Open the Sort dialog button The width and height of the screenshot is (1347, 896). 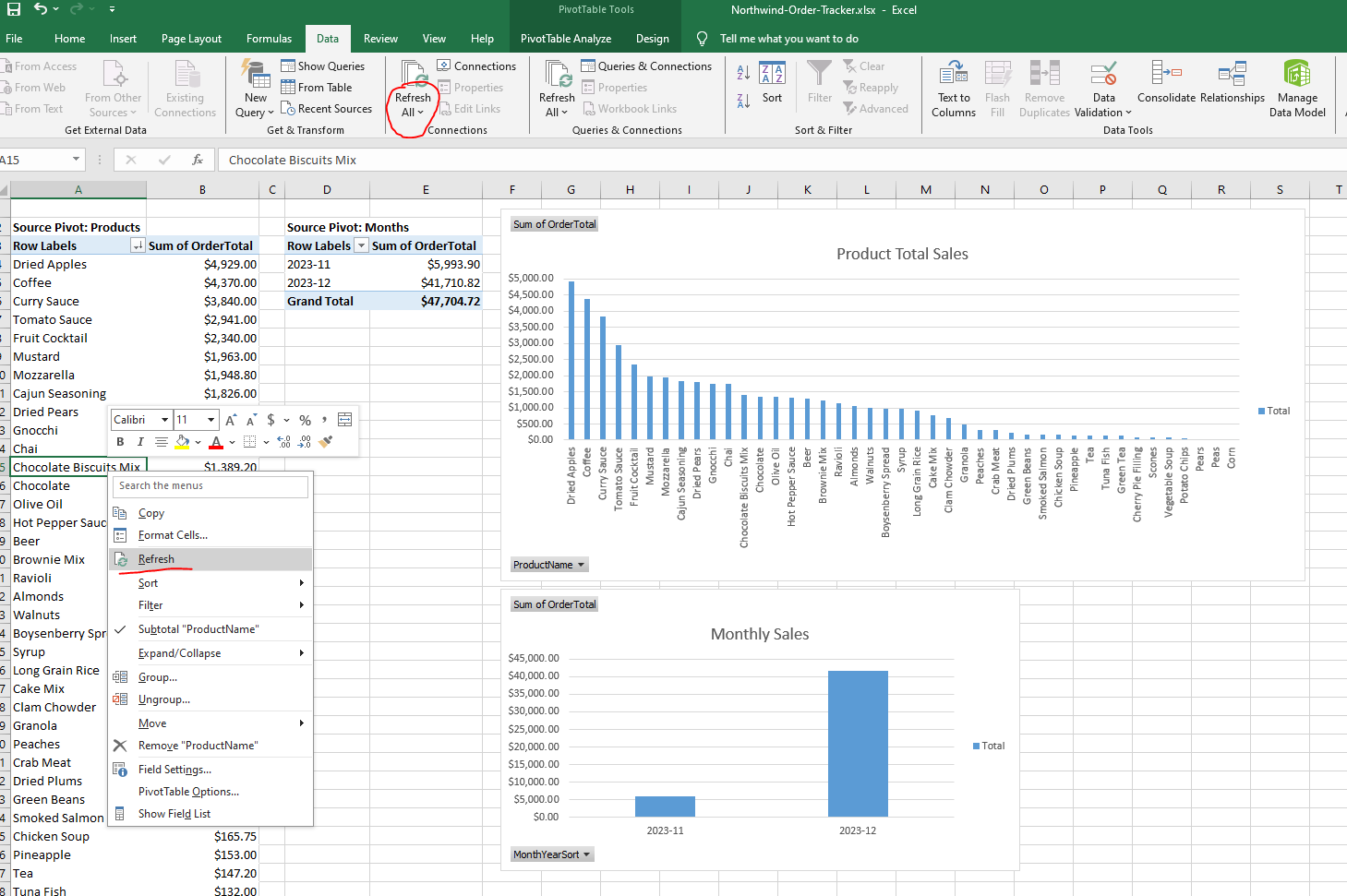point(772,83)
